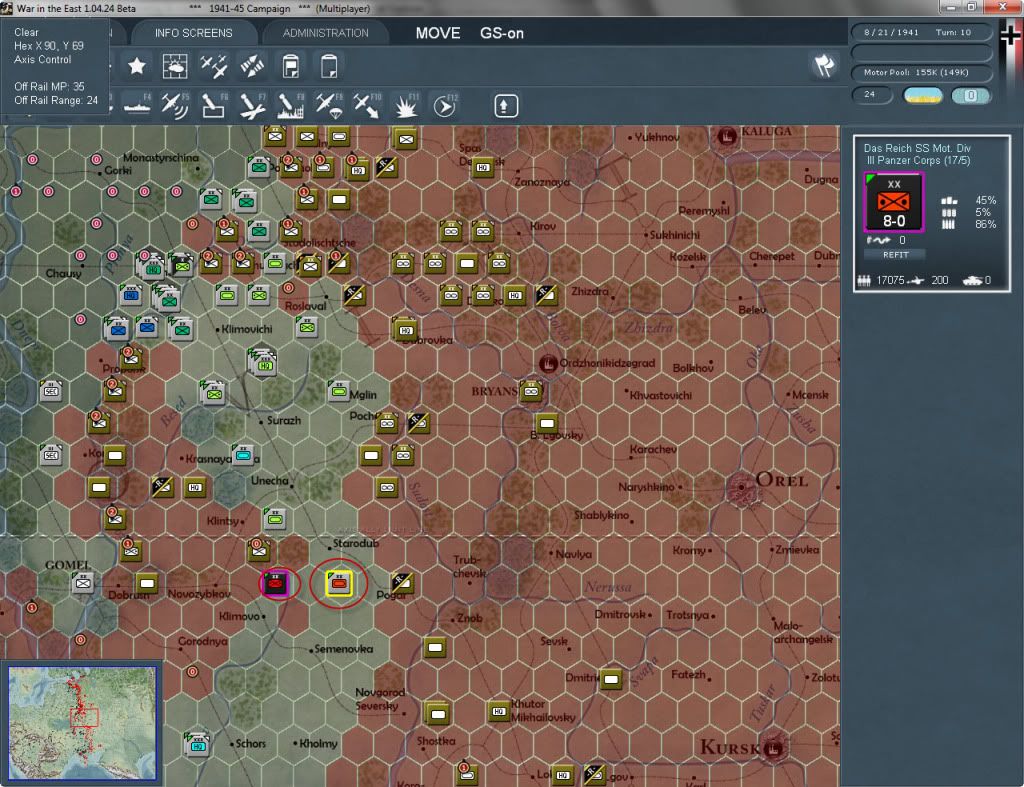Select the F9 air transport mode icon

(x=328, y=106)
